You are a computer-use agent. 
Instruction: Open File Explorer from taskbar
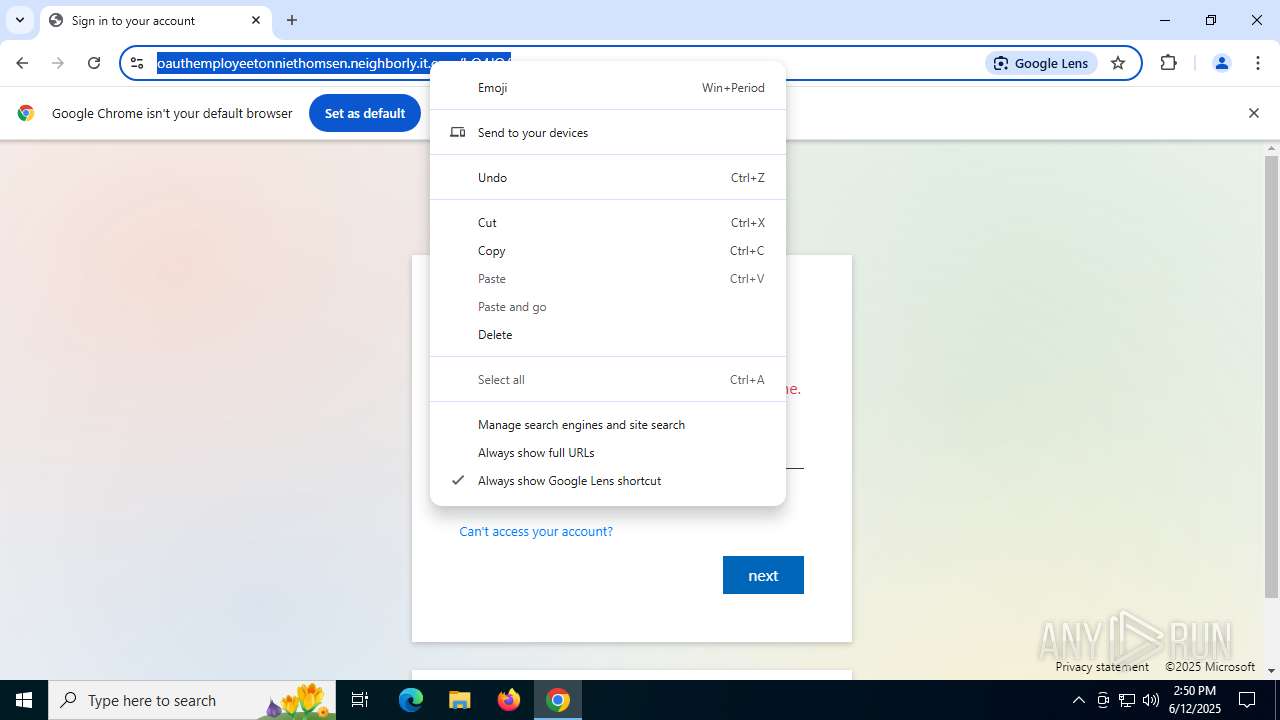pos(460,700)
